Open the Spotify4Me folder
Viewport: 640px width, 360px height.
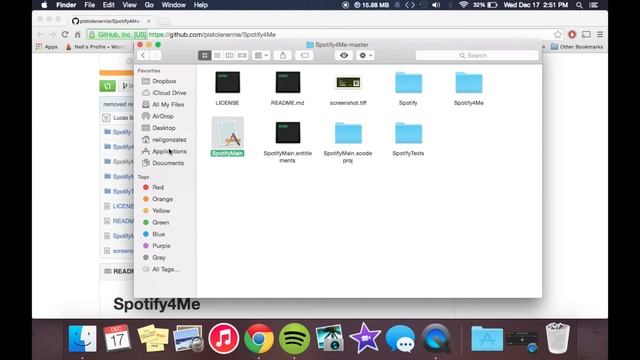click(x=469, y=83)
